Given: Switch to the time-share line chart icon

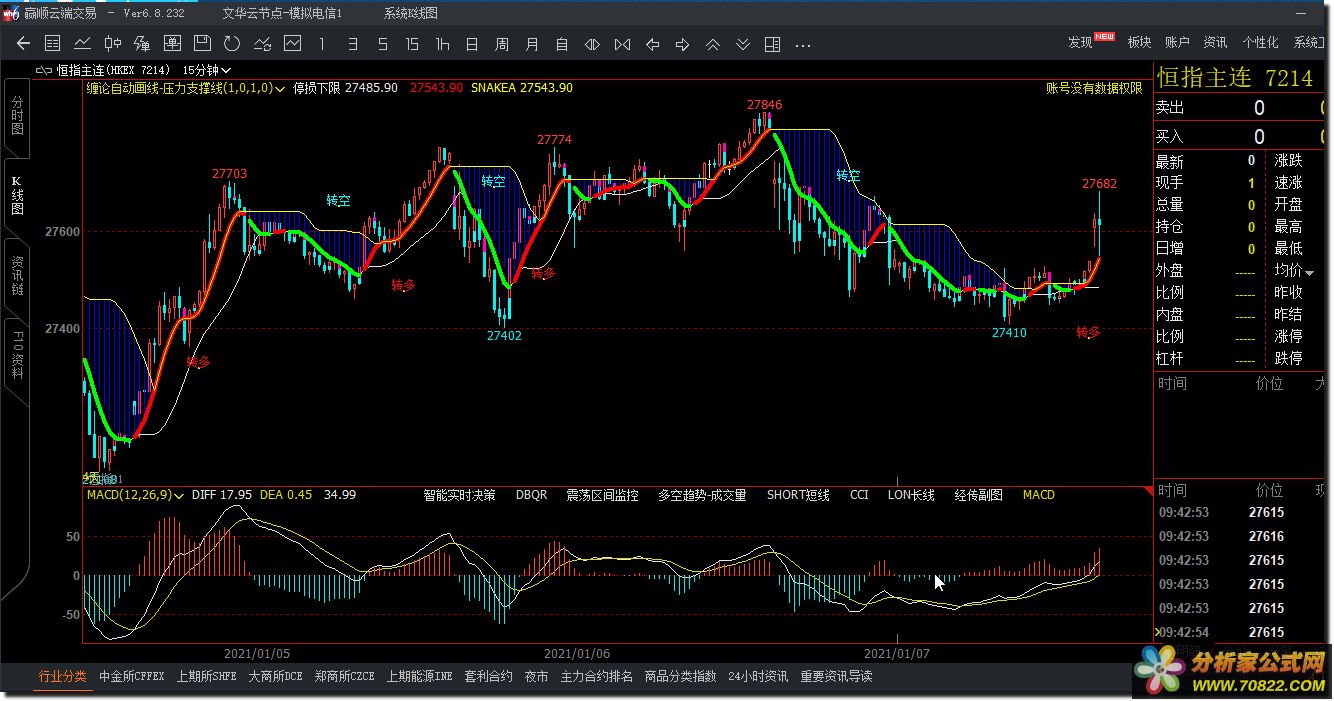Looking at the screenshot, I should pyautogui.click(x=83, y=44).
